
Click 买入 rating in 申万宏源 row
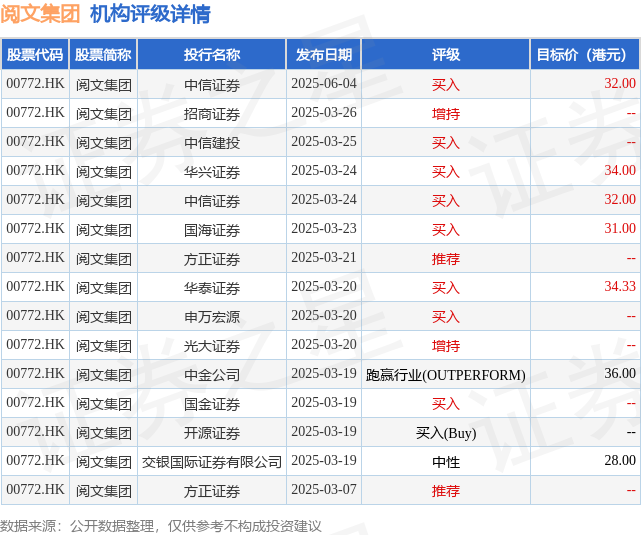446,317
